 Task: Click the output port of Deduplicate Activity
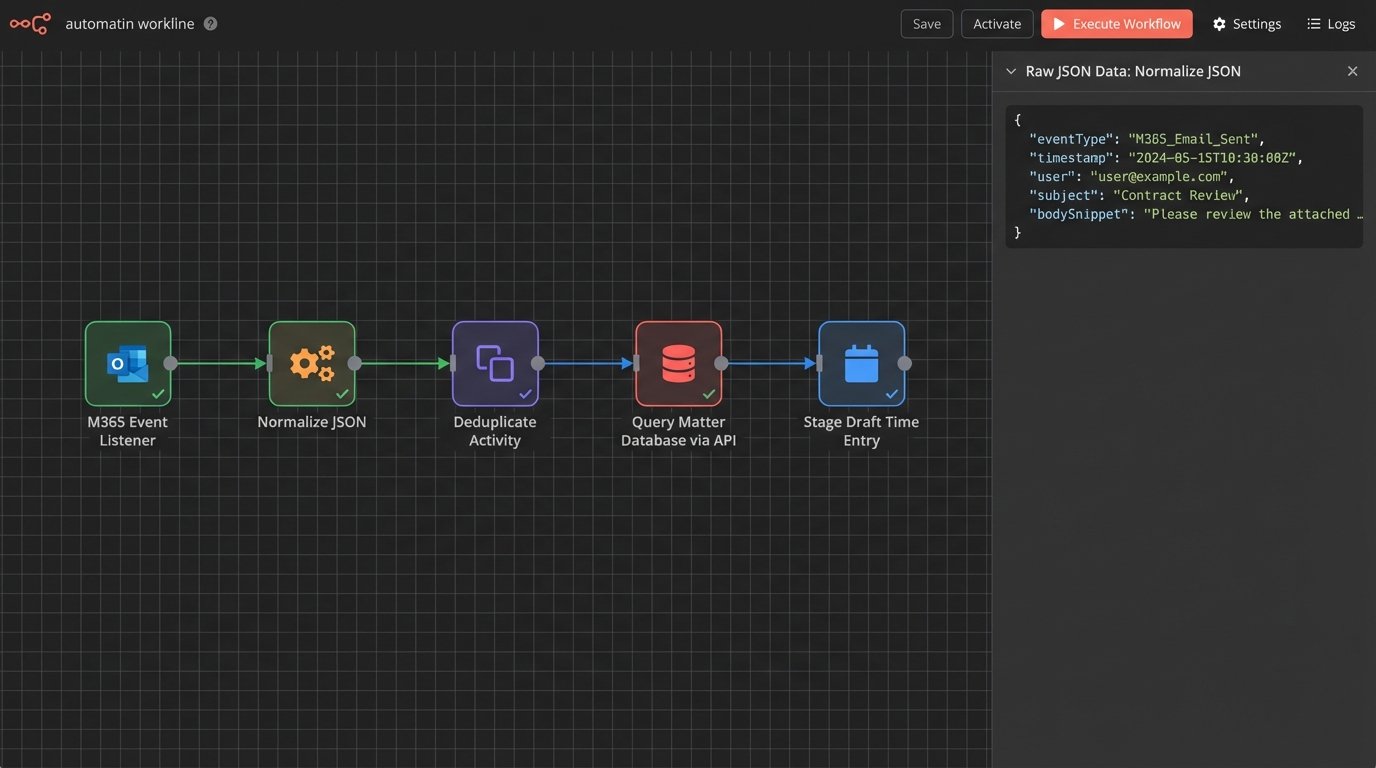pyautogui.click(x=538, y=363)
